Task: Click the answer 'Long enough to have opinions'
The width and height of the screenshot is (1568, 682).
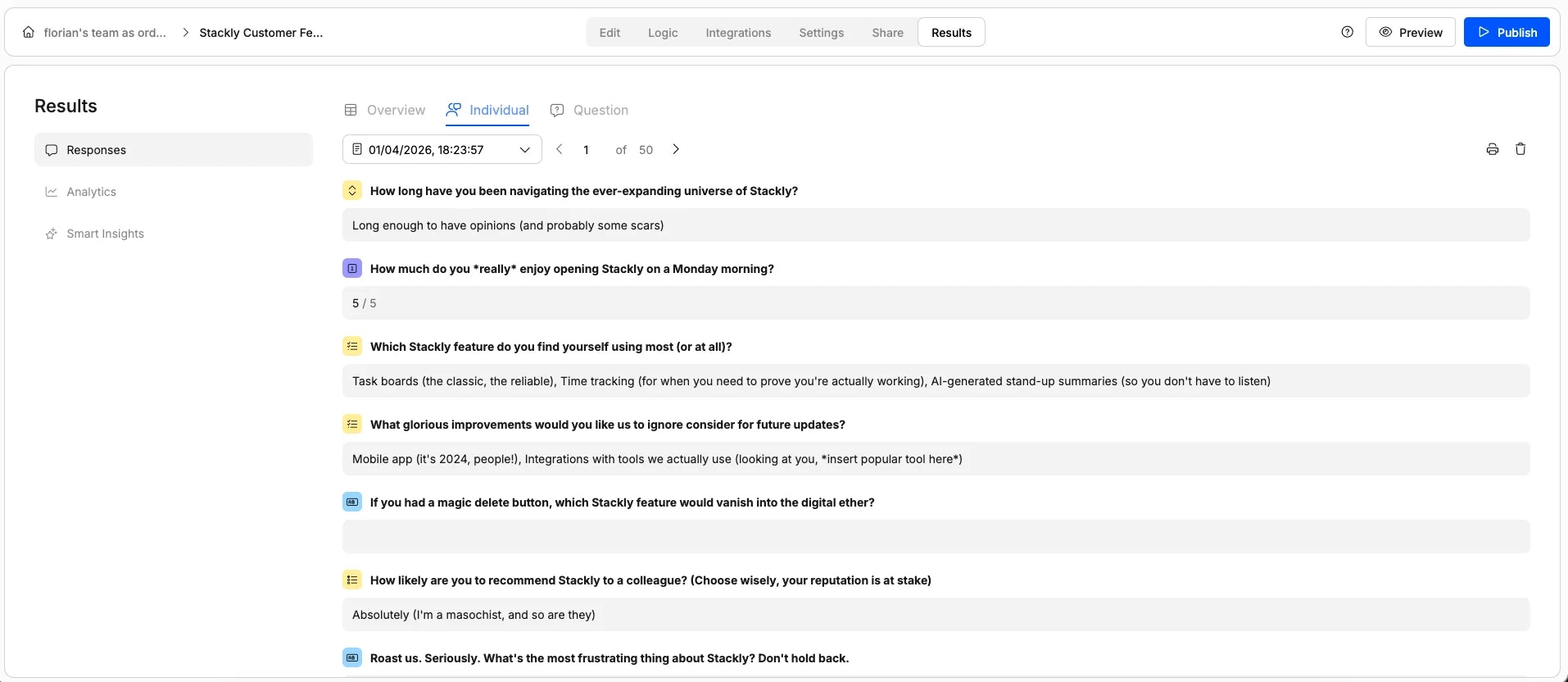Action: [x=936, y=225]
